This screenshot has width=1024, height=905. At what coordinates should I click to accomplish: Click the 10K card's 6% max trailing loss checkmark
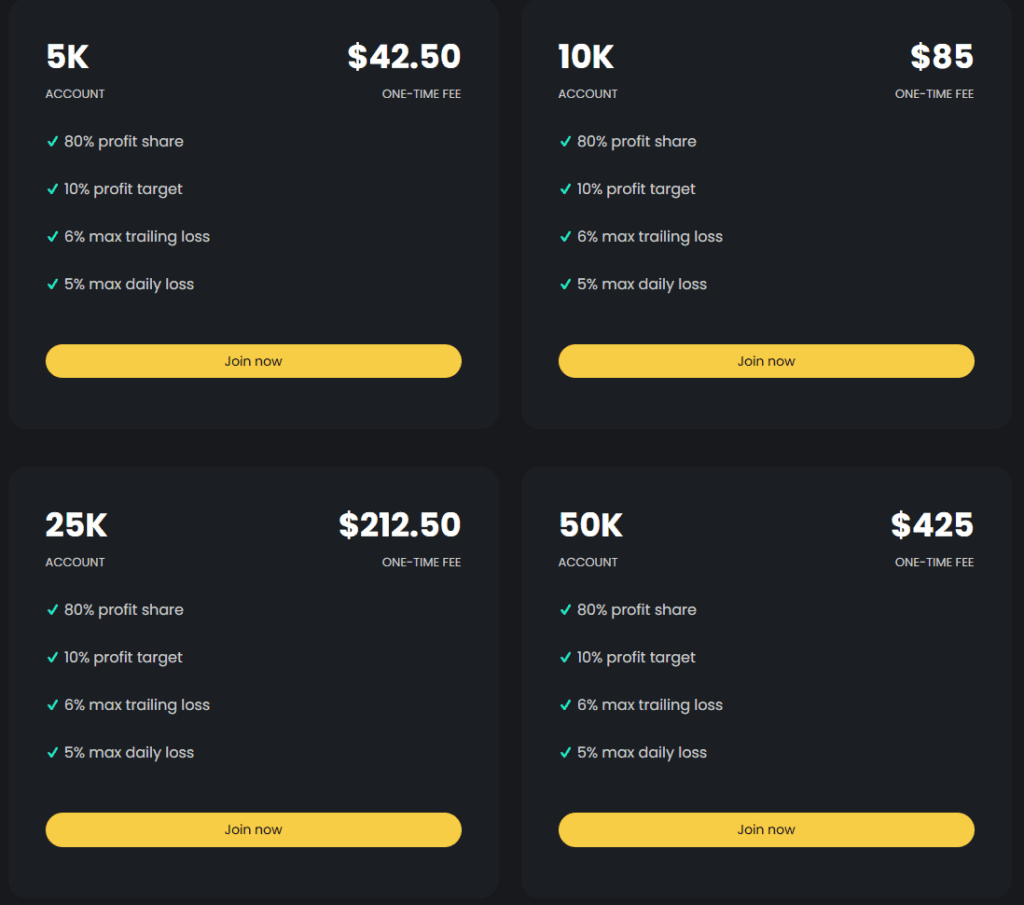point(565,237)
